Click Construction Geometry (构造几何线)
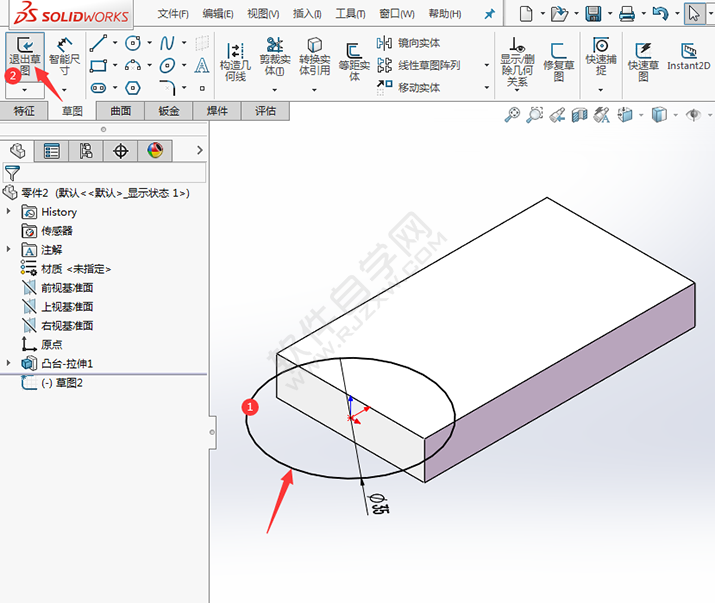The height and width of the screenshot is (603, 715). (235, 62)
